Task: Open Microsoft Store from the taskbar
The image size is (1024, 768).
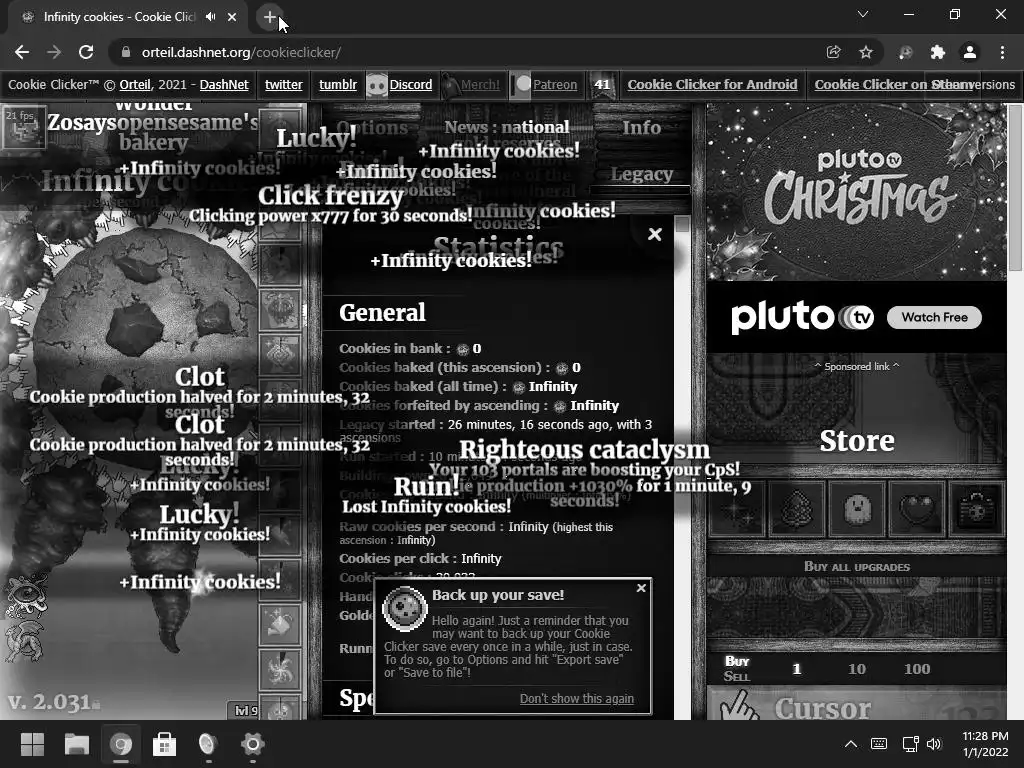Action: [x=164, y=744]
